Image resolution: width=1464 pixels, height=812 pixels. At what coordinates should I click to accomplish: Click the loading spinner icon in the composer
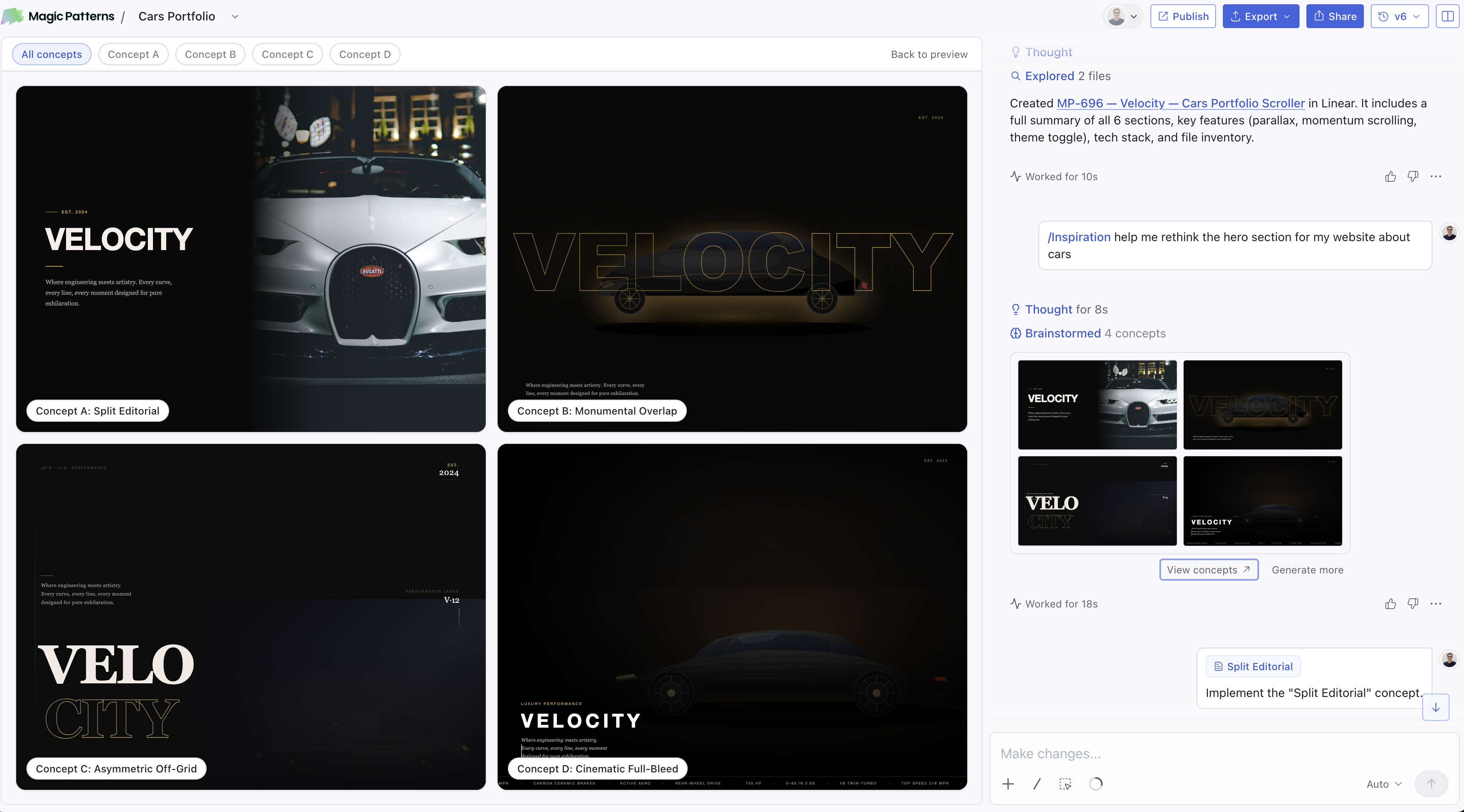[x=1096, y=784]
